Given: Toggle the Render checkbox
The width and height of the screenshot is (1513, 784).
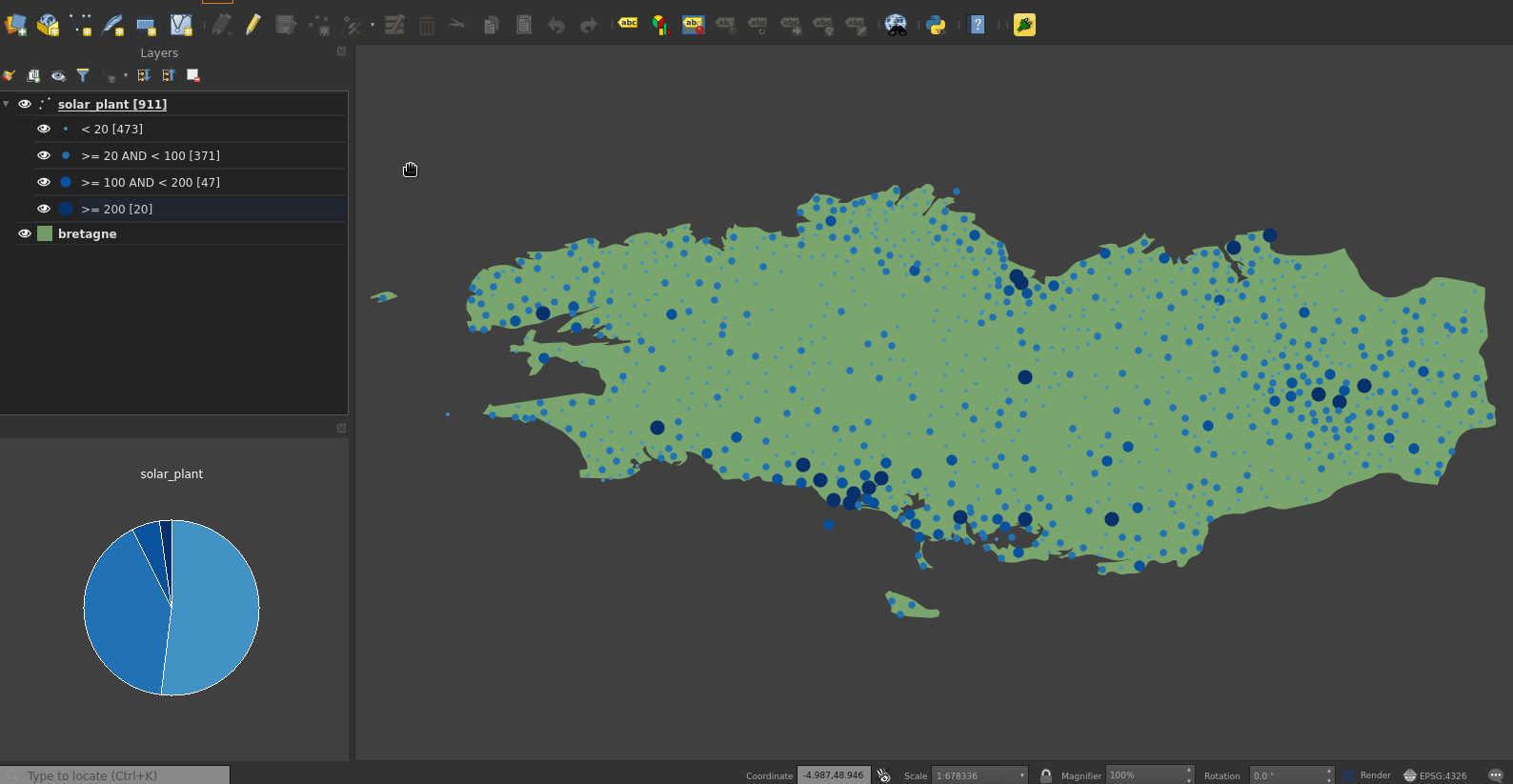Looking at the screenshot, I should pyautogui.click(x=1349, y=775).
